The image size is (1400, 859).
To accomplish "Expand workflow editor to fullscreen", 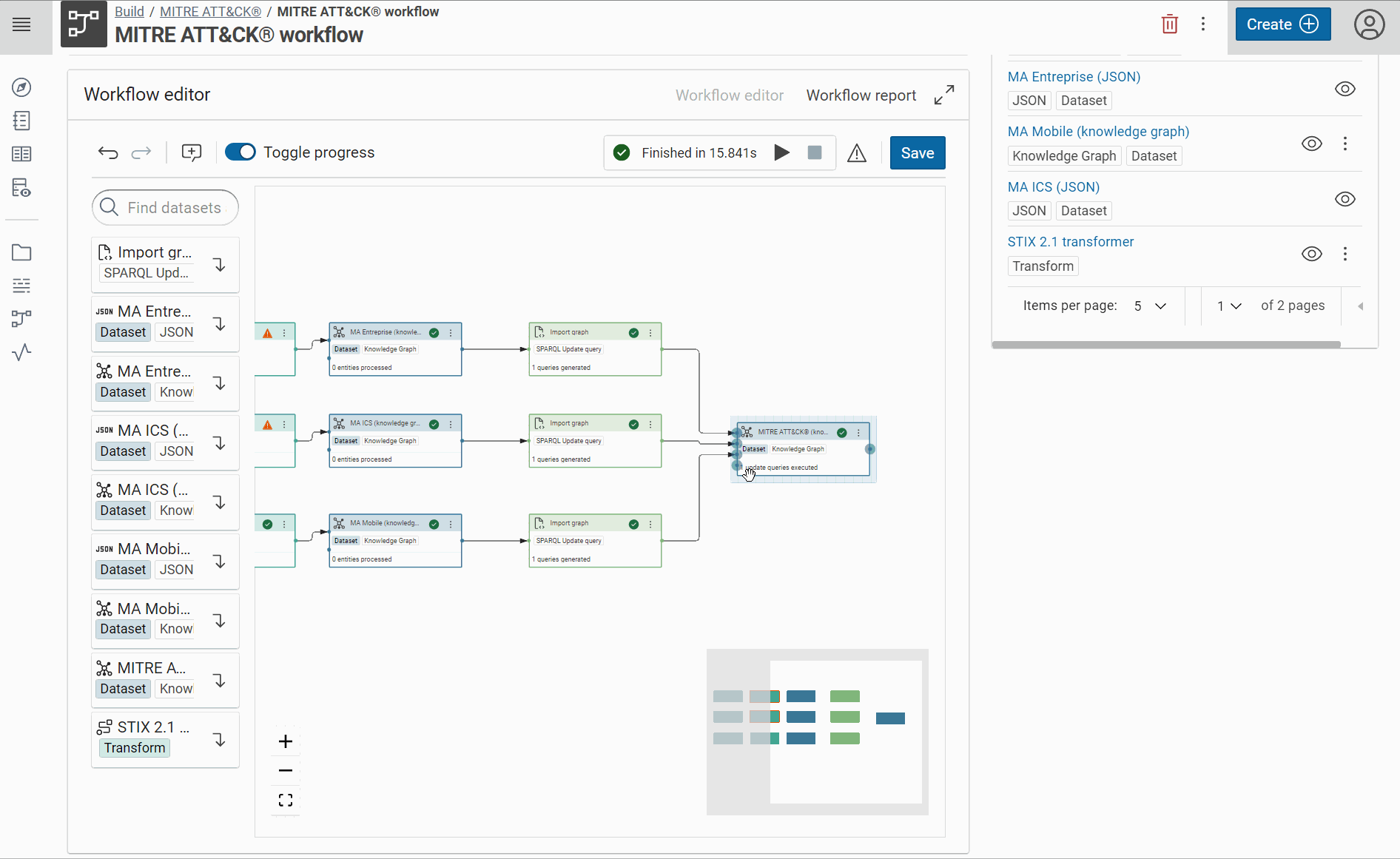I will [943, 95].
